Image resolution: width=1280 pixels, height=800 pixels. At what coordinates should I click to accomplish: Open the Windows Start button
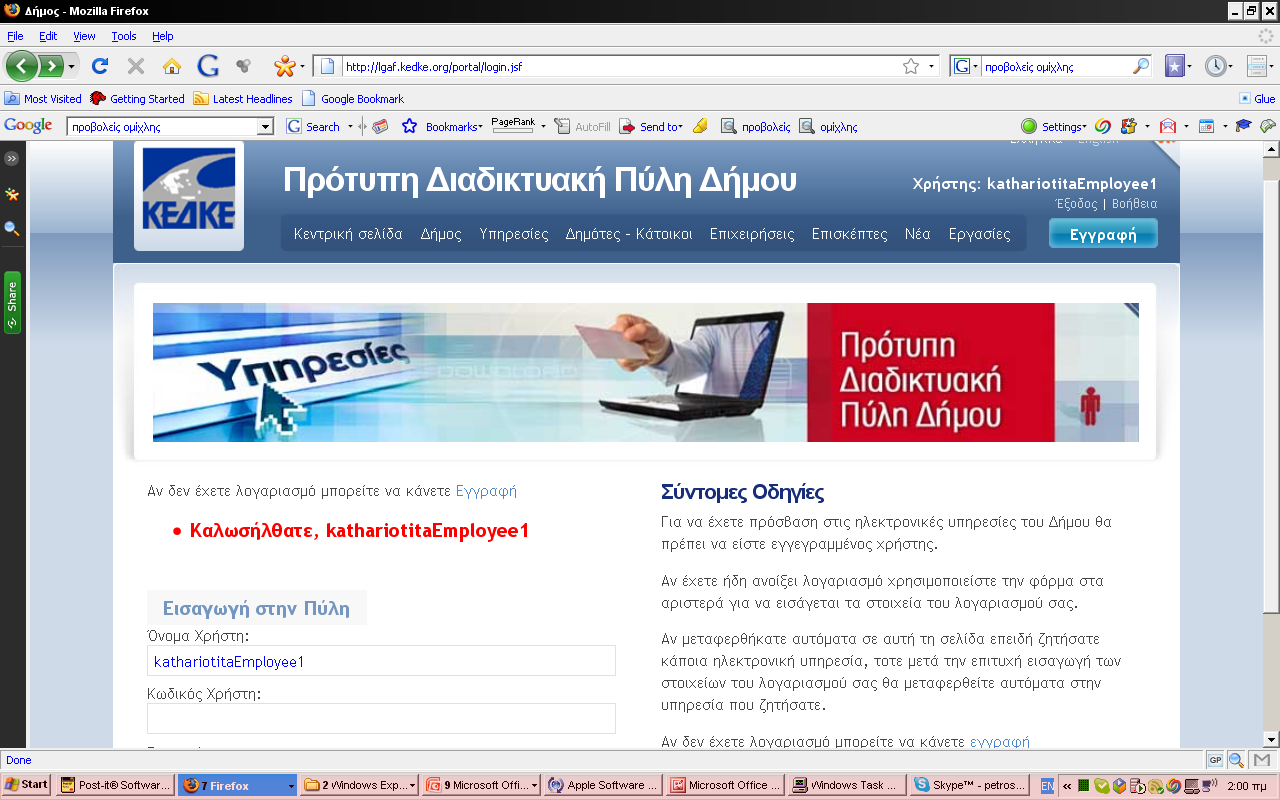pos(27,785)
